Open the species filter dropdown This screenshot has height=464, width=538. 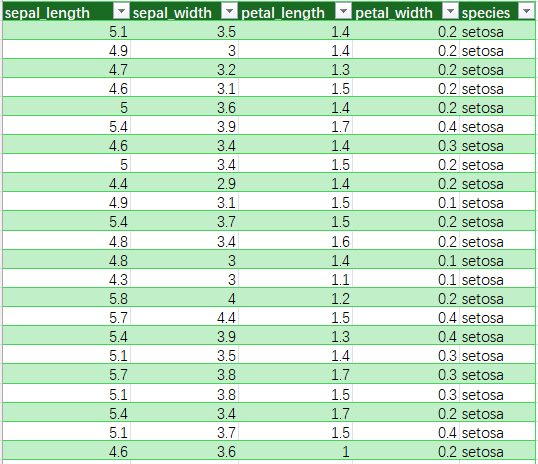[x=526, y=12]
